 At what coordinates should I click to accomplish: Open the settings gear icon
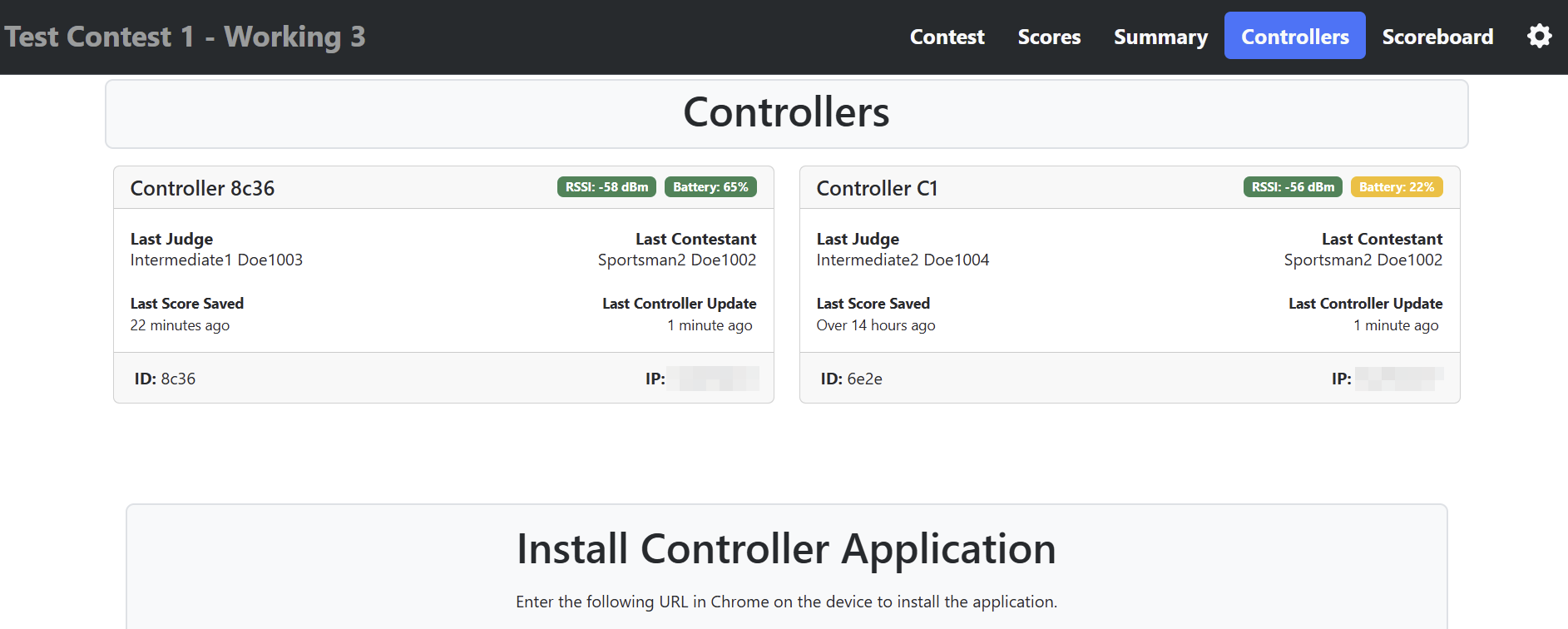[x=1539, y=36]
